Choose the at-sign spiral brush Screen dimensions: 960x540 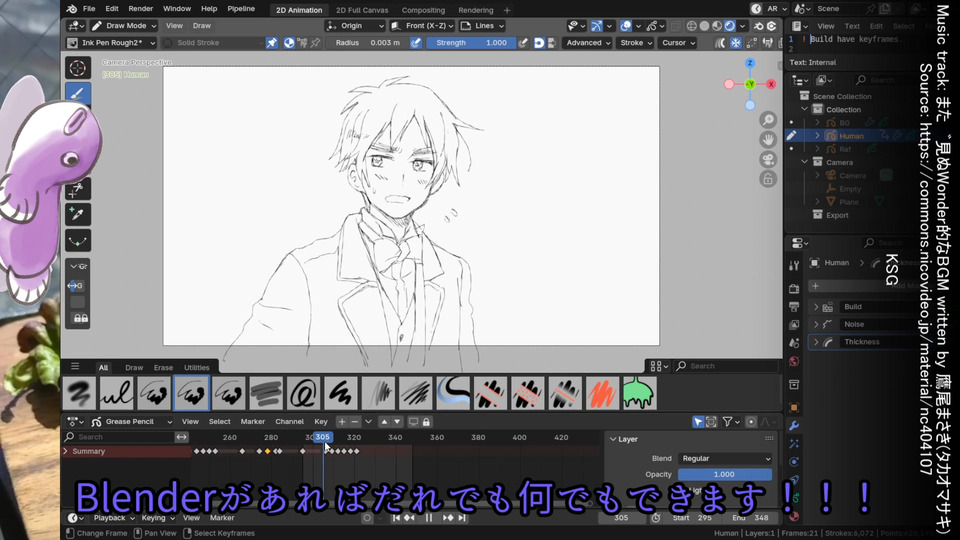click(x=304, y=393)
